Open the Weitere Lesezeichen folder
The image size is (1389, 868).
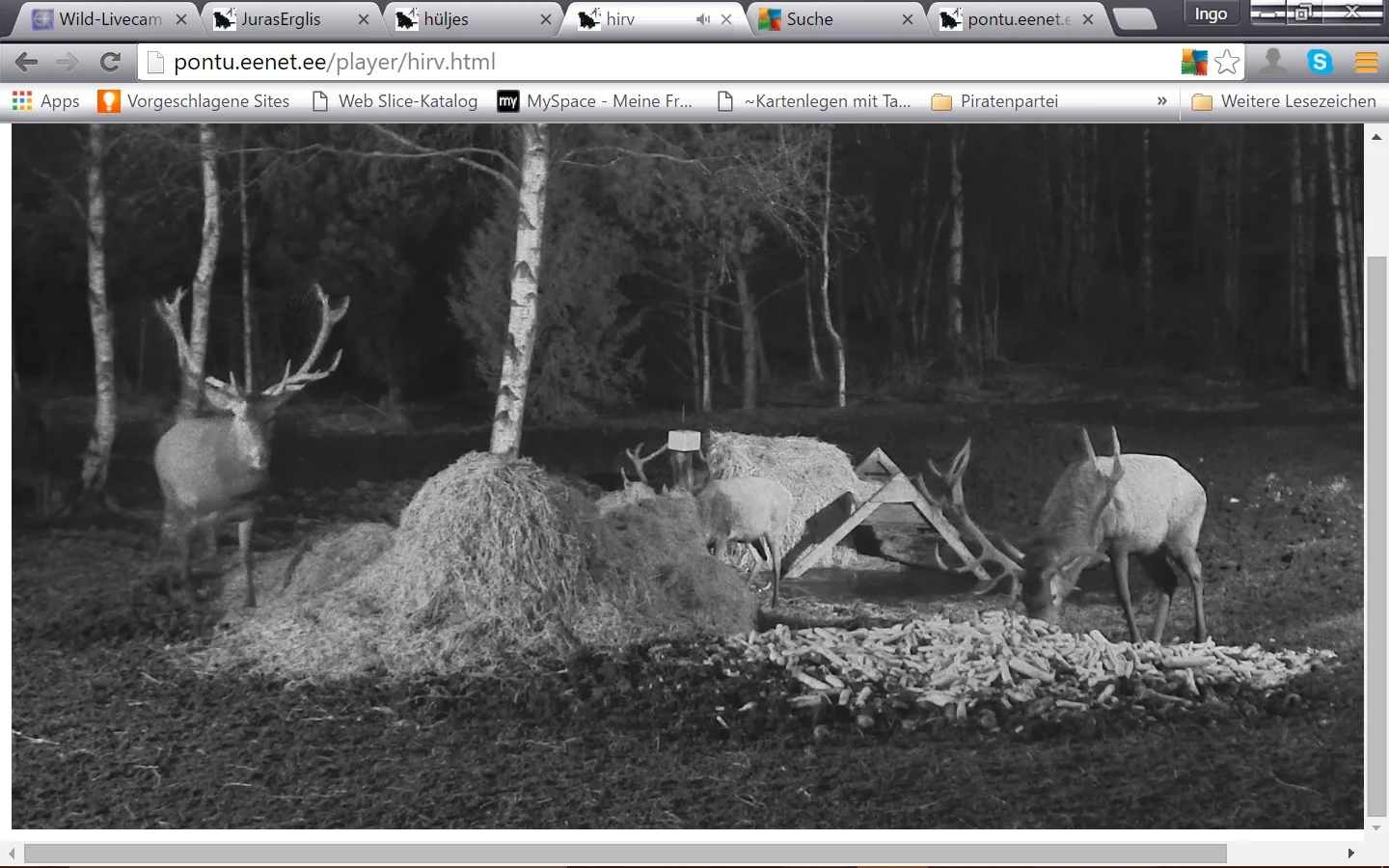1284,101
